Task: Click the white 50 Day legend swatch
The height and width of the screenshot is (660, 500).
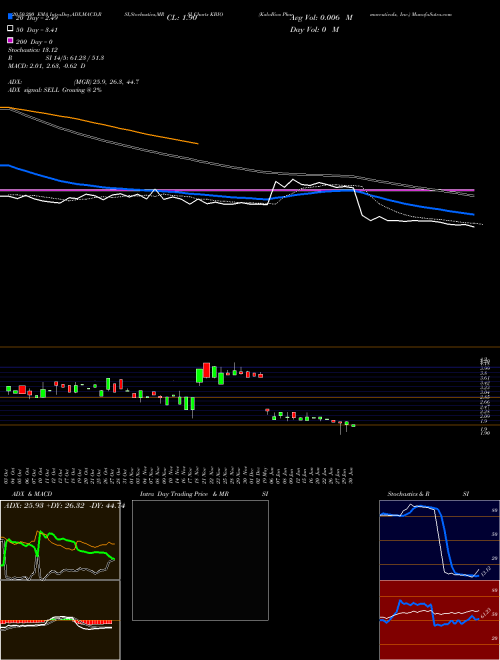Action: [x=10, y=29]
